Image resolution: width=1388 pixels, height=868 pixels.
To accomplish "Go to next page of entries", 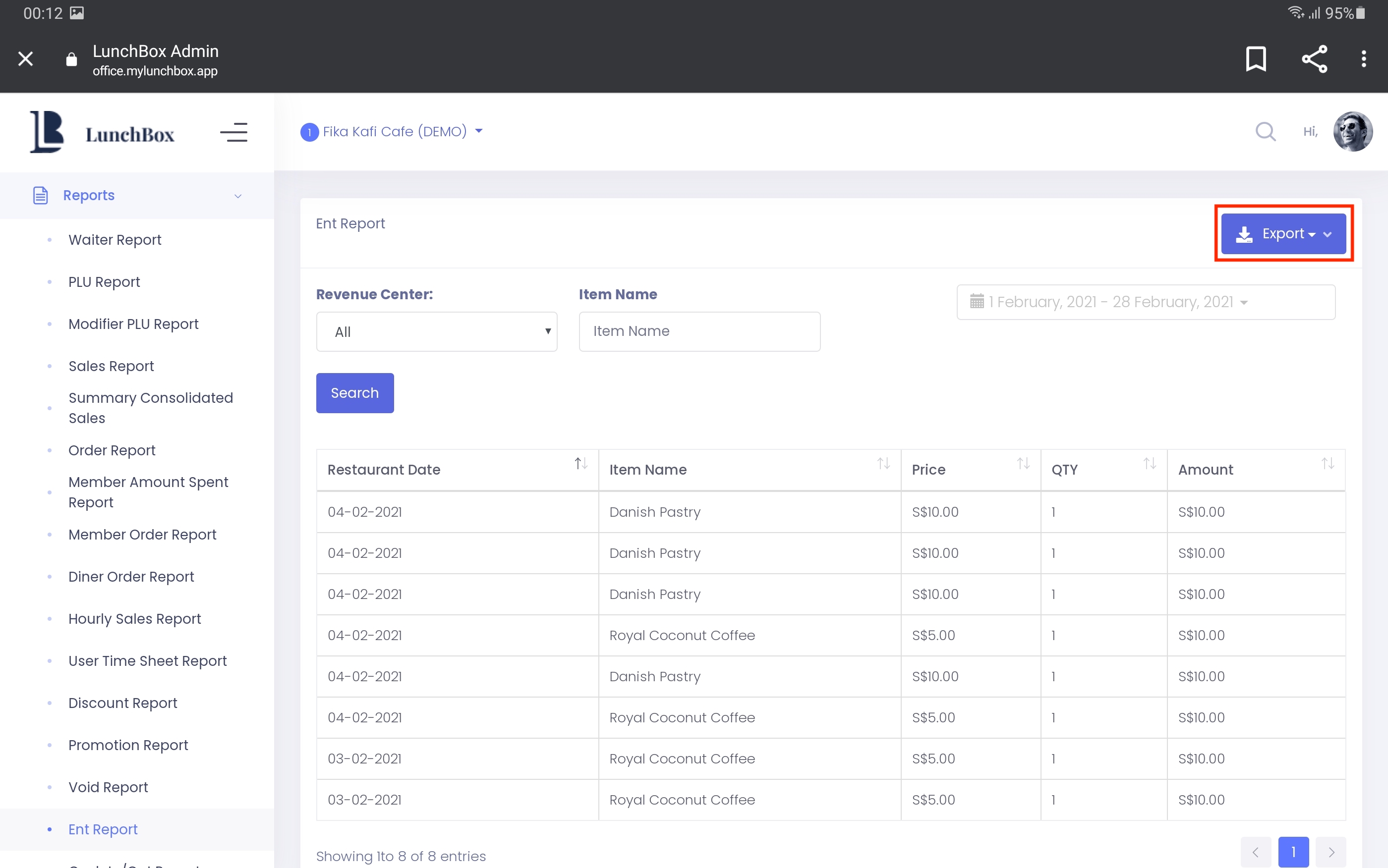I will tap(1330, 852).
